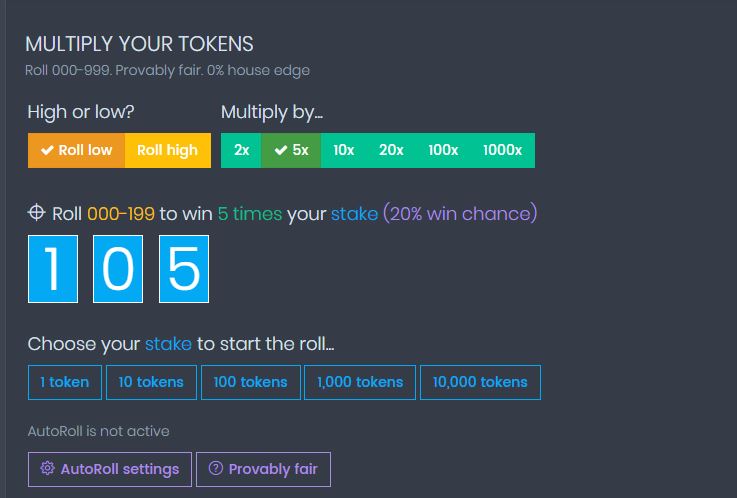Image resolution: width=737 pixels, height=498 pixels.
Task: Click the checkmark icon on Roll low
Action: pyautogui.click(x=47, y=150)
